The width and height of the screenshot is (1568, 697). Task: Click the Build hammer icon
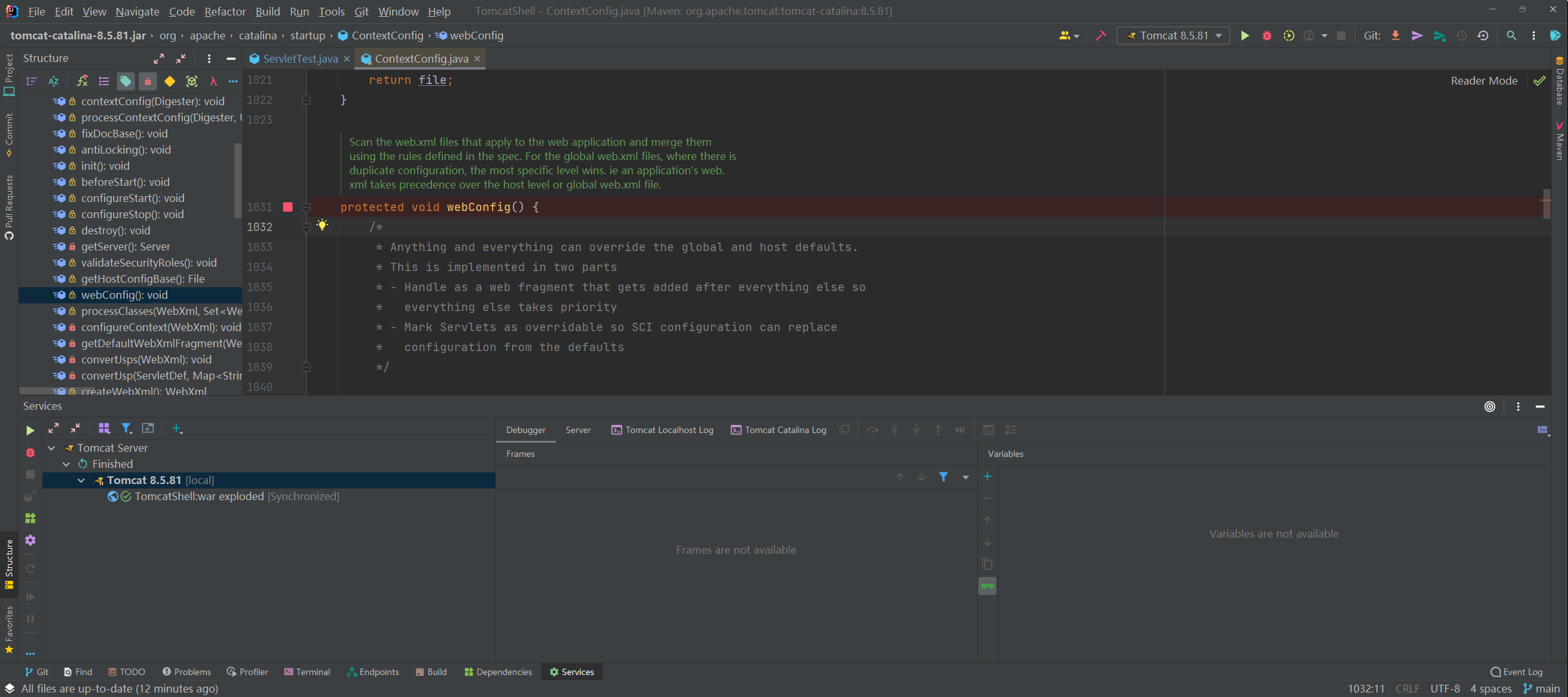click(x=1101, y=35)
